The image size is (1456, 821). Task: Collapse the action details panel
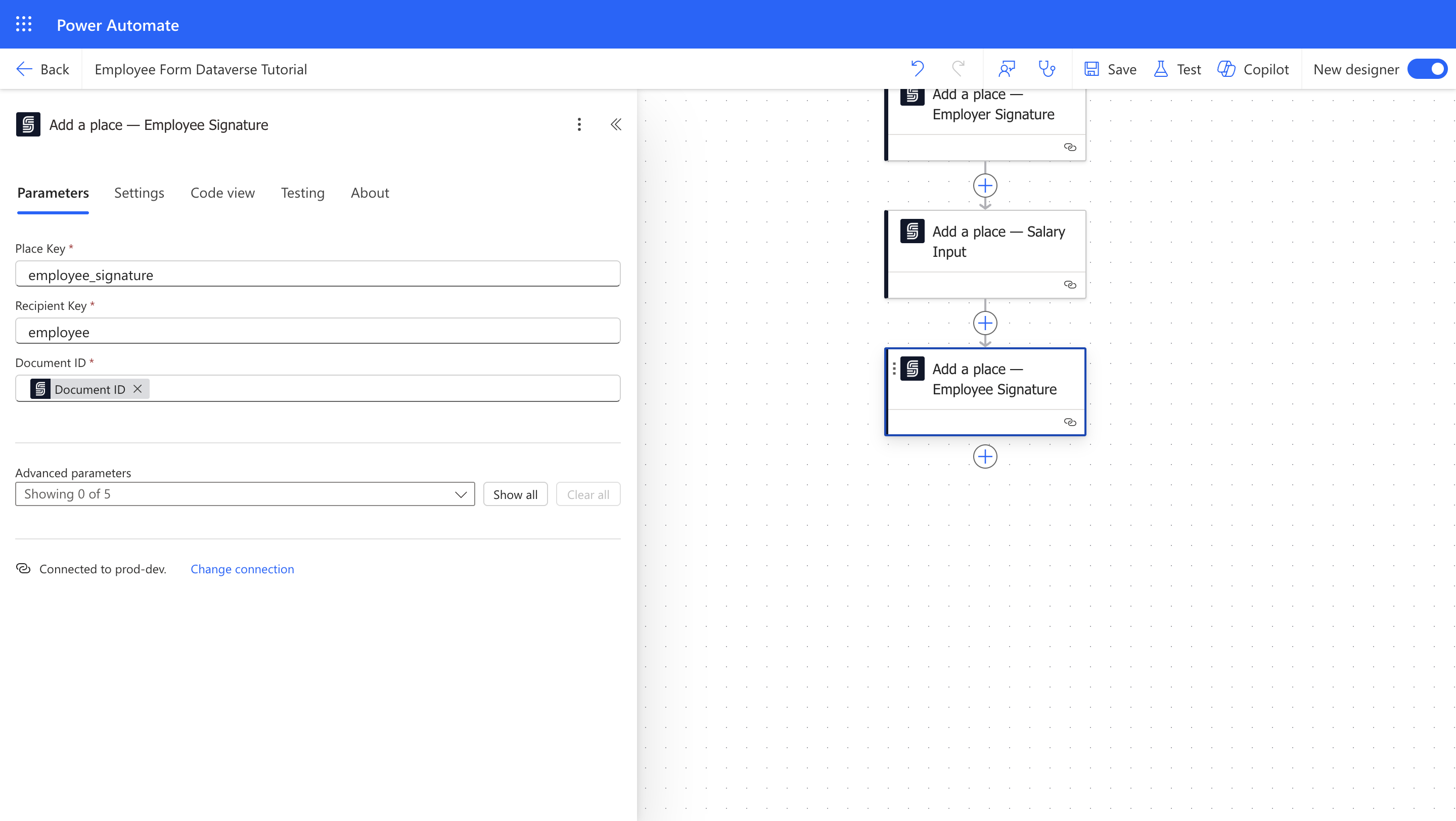tap(616, 124)
